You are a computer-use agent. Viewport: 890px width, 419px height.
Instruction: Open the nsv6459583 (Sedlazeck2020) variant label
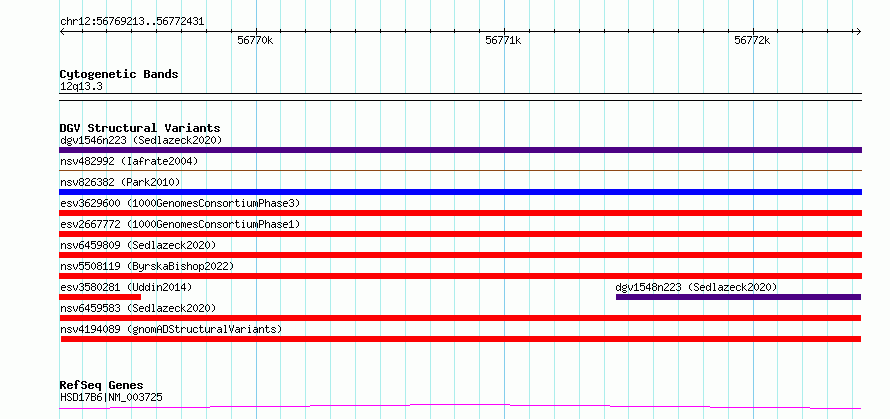(138, 308)
